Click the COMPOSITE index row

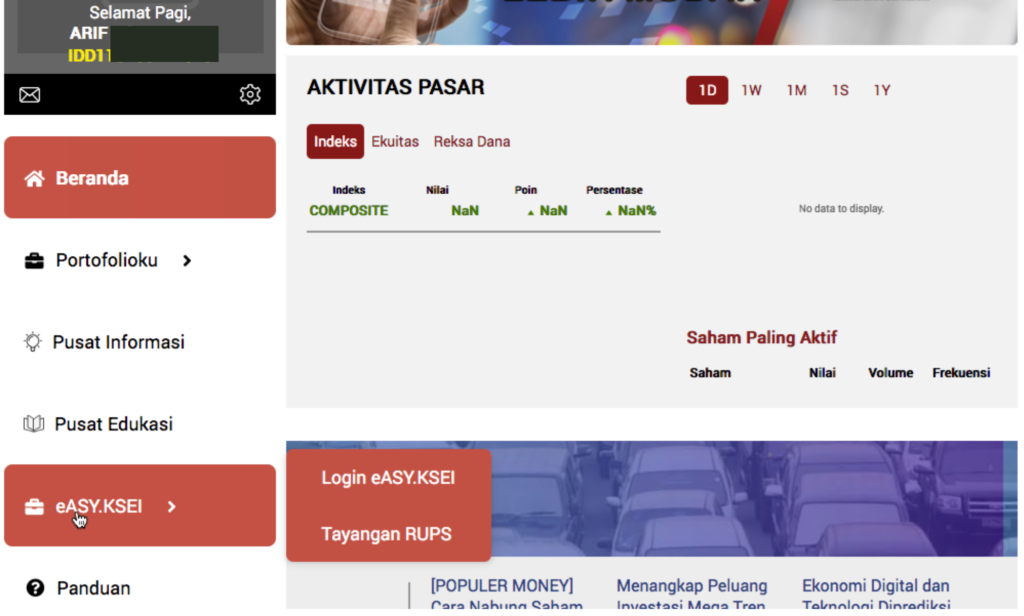coord(349,211)
